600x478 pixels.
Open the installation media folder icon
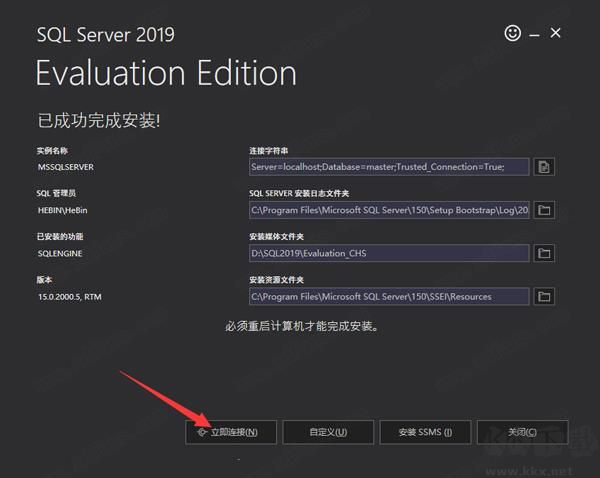pyautogui.click(x=544, y=253)
